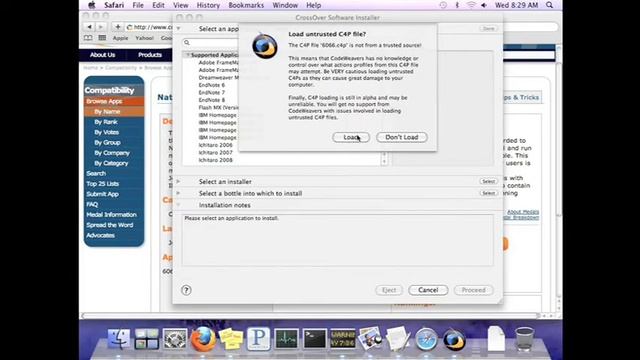Click Safari forward navigation arrow
640x360 pixels.
100,27
